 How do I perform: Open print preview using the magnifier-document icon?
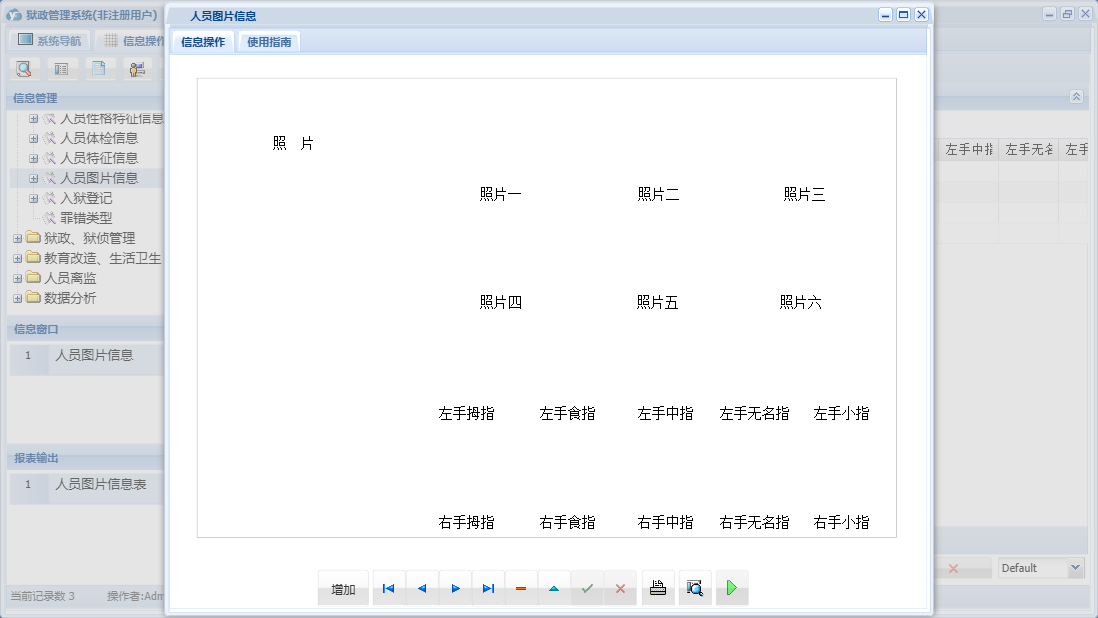point(694,588)
